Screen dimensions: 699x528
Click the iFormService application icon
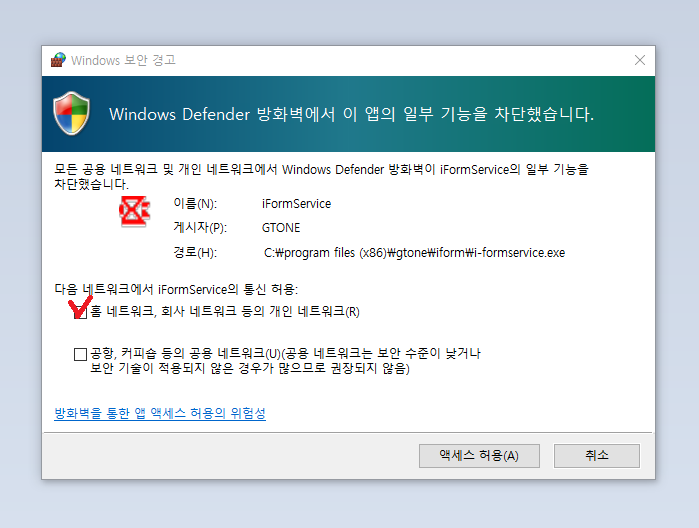134,211
